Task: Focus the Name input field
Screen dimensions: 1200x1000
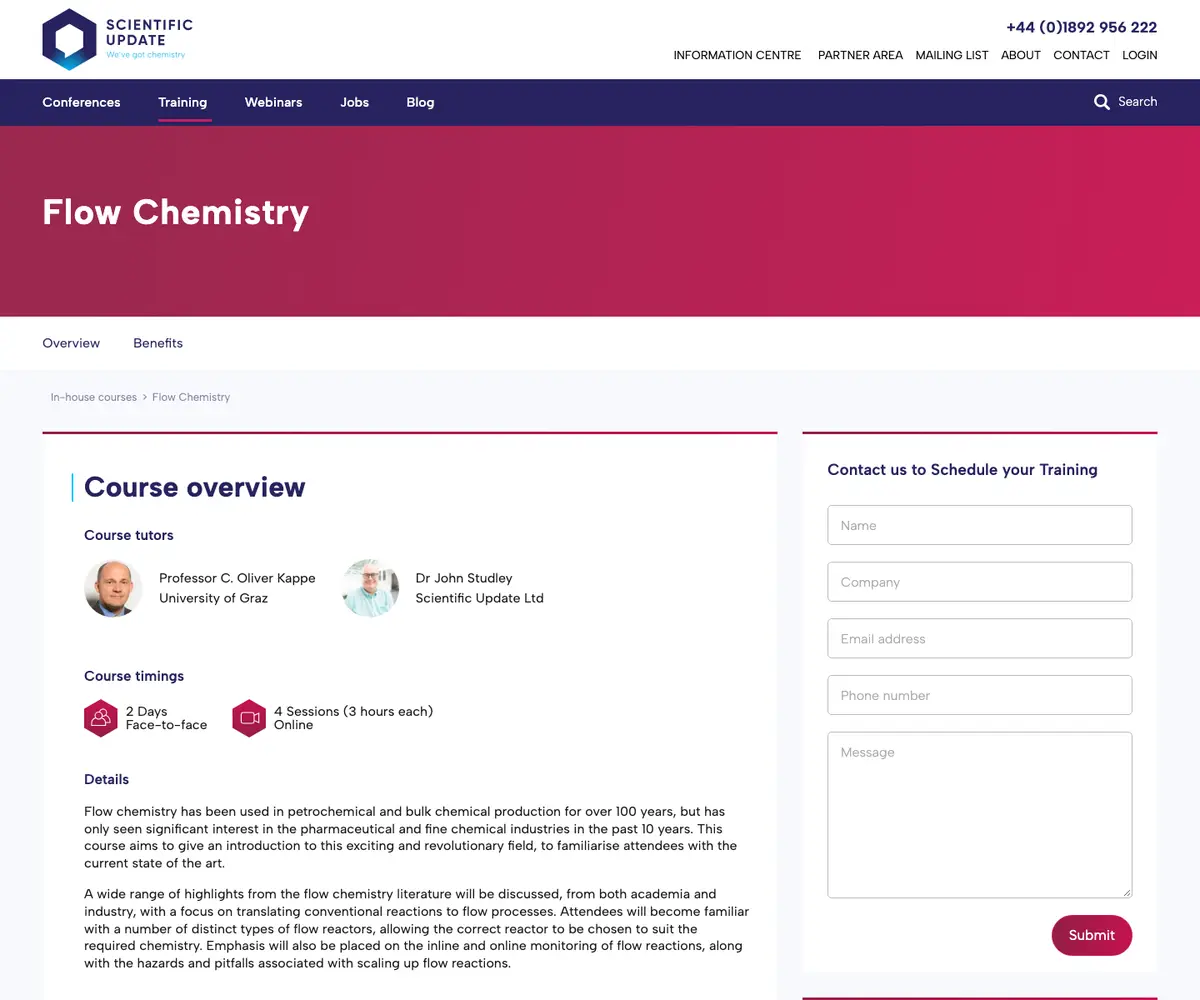Action: click(x=980, y=525)
